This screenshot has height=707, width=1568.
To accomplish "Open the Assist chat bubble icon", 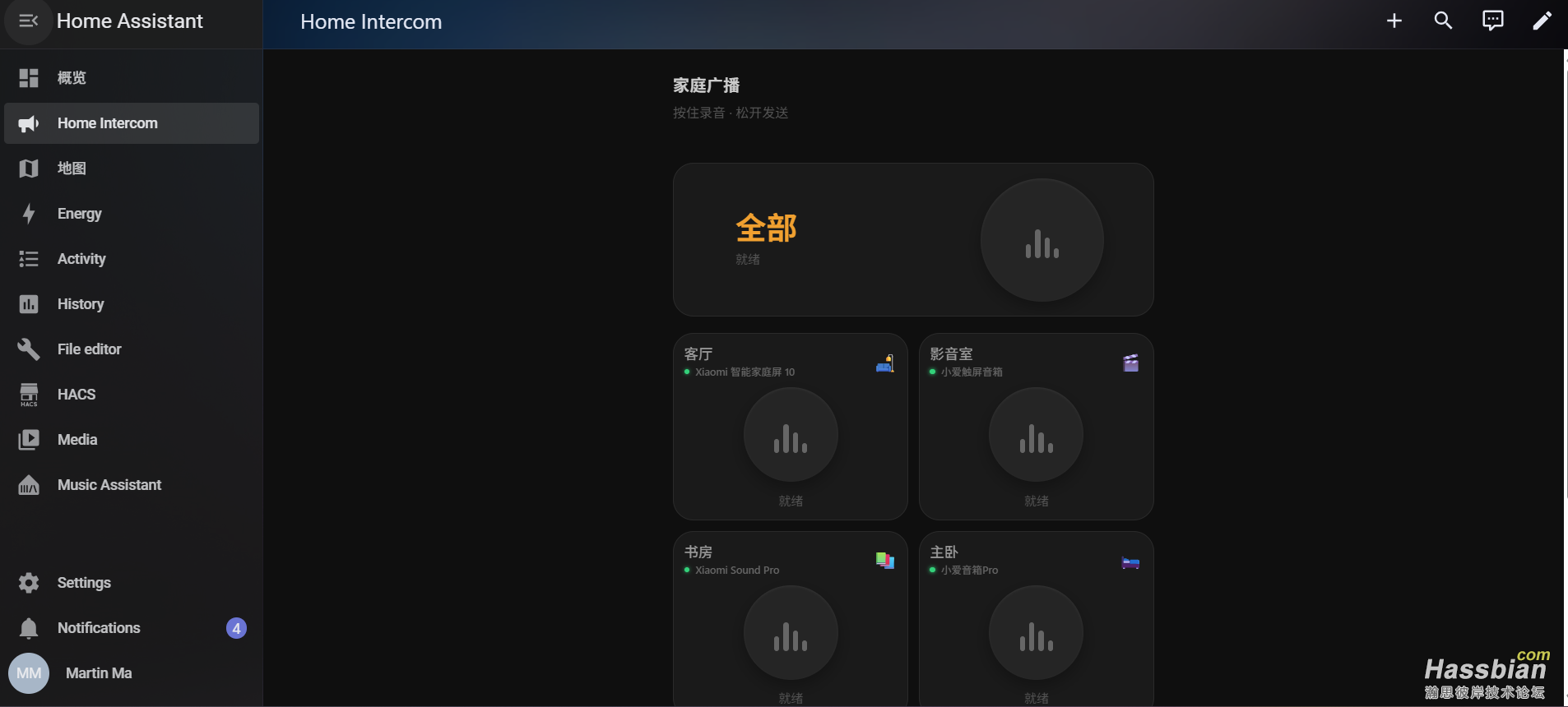I will [x=1492, y=21].
